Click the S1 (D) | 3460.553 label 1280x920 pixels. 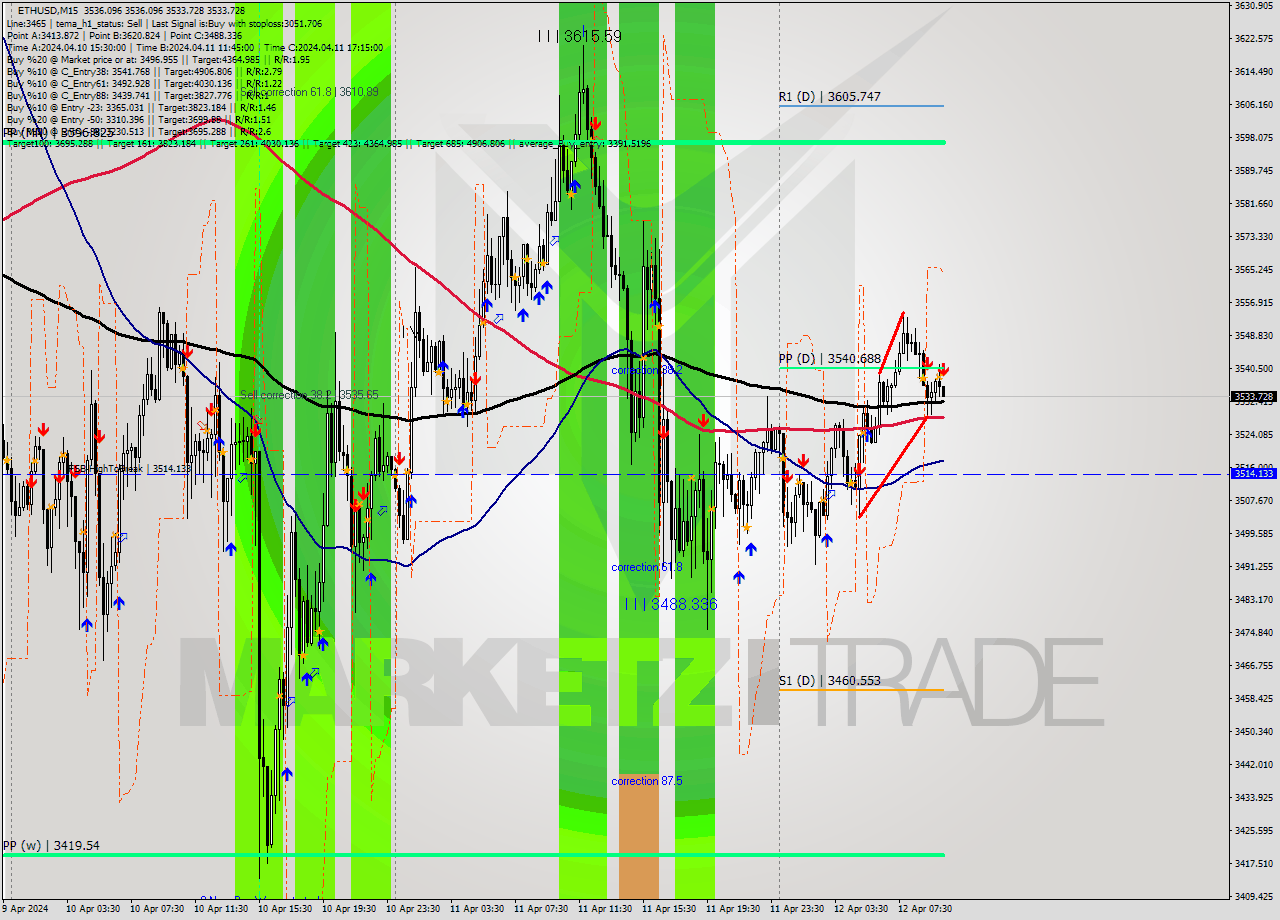pyautogui.click(x=830, y=681)
